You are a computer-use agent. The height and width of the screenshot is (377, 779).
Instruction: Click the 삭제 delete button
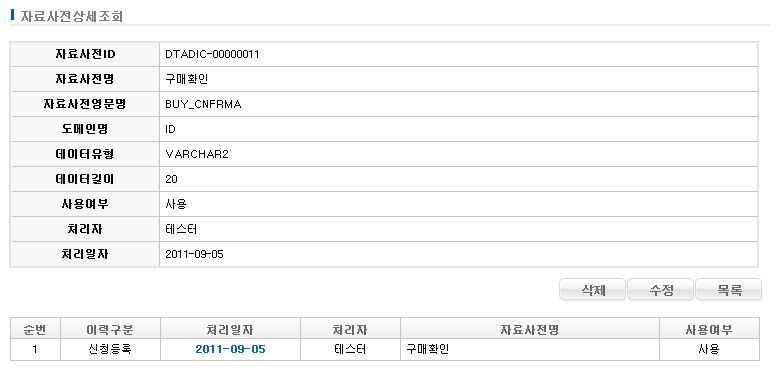coord(592,290)
